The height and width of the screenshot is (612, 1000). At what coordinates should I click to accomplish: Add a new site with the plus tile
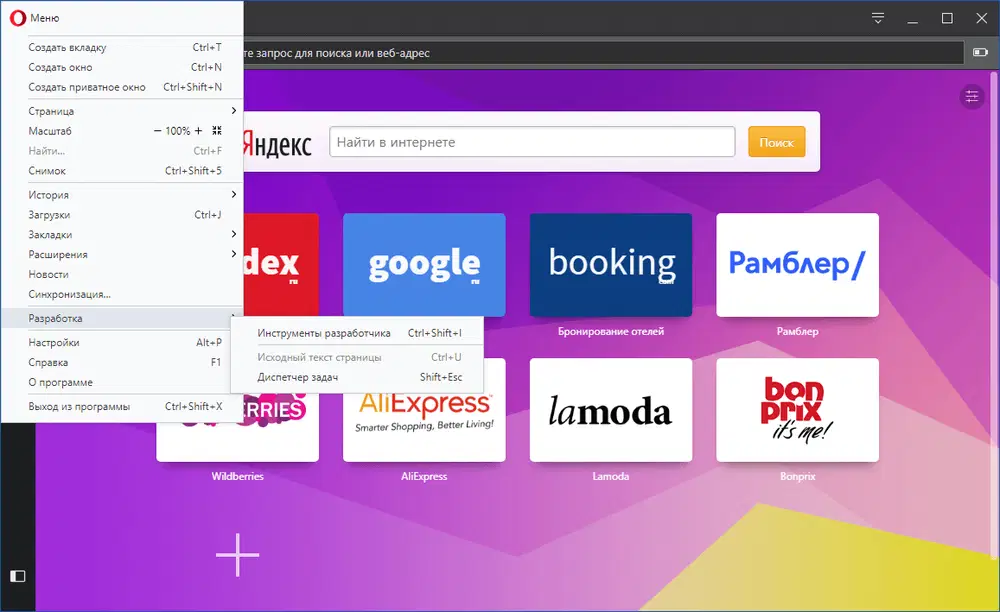pos(237,555)
